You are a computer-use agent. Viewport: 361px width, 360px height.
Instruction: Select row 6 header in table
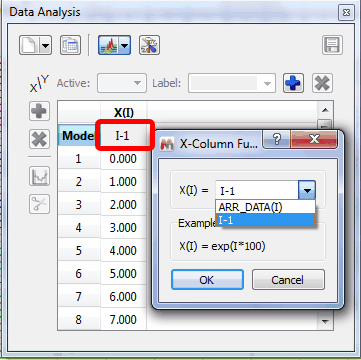tap(79, 274)
